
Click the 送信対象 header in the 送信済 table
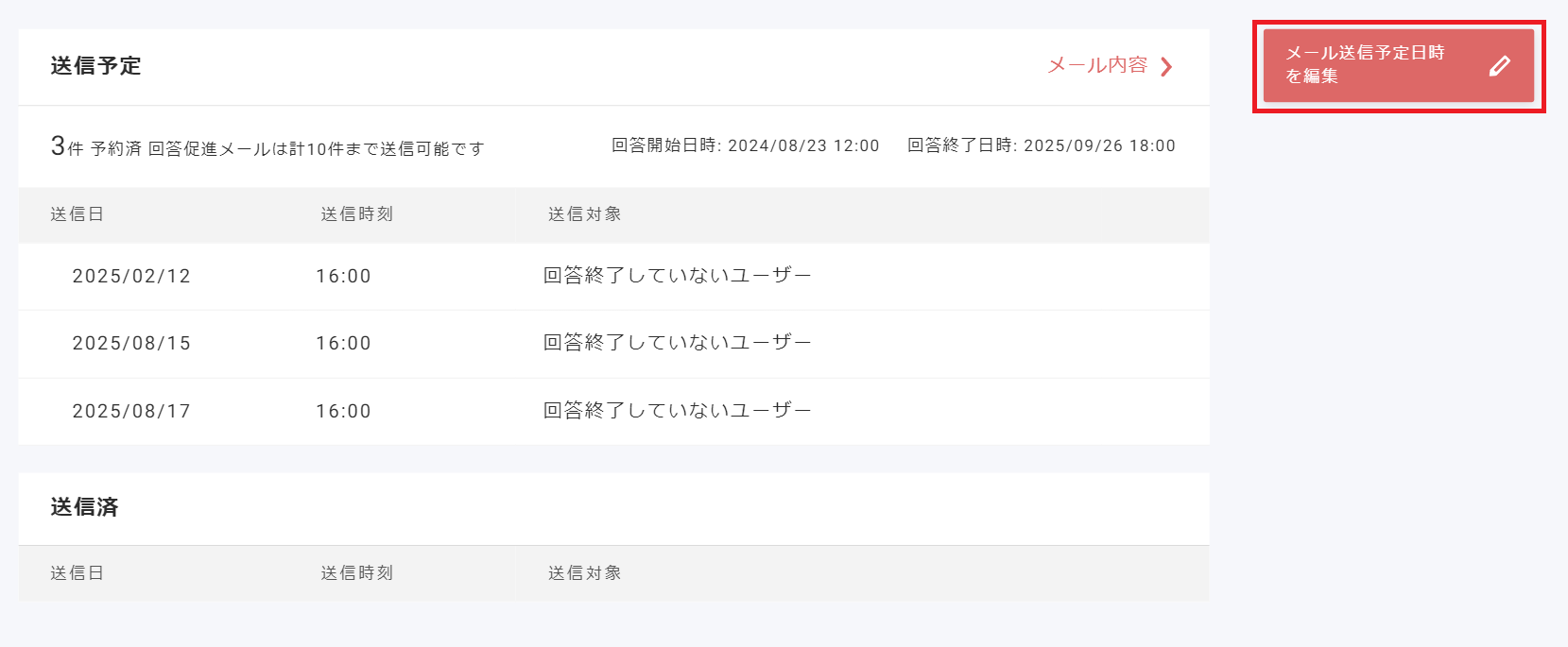[x=584, y=573]
